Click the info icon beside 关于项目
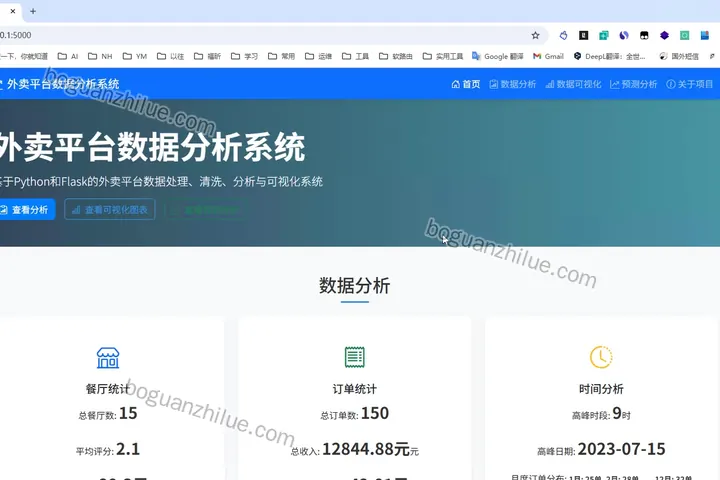The image size is (720, 480). tap(671, 84)
